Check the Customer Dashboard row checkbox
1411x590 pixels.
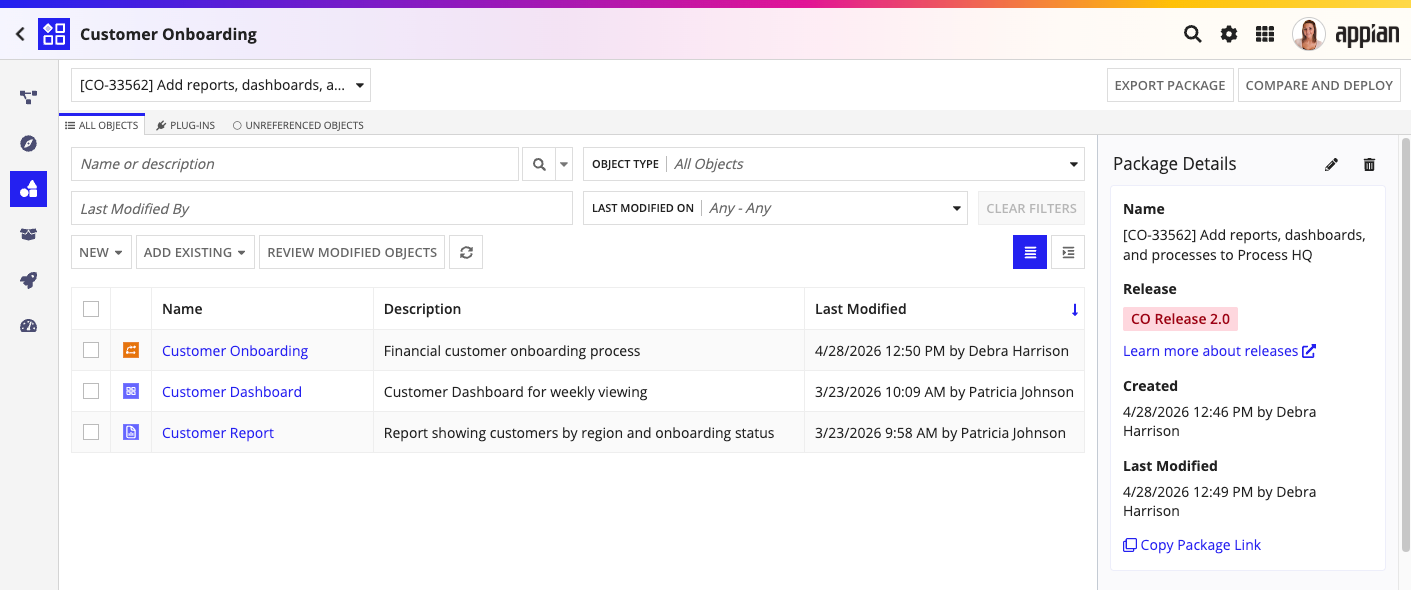[x=91, y=391]
